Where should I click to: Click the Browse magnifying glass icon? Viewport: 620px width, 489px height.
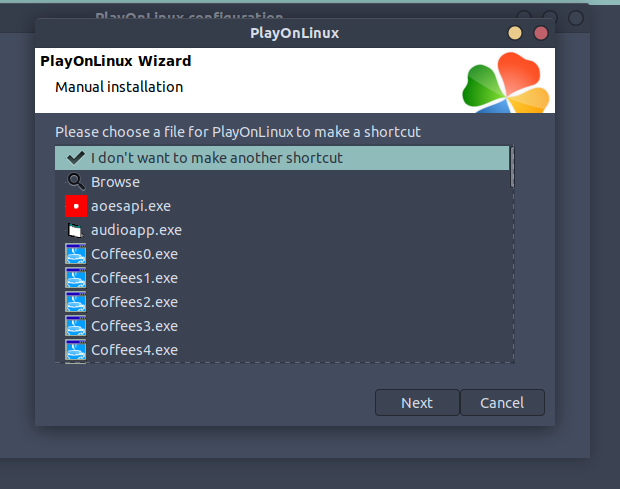[76, 182]
